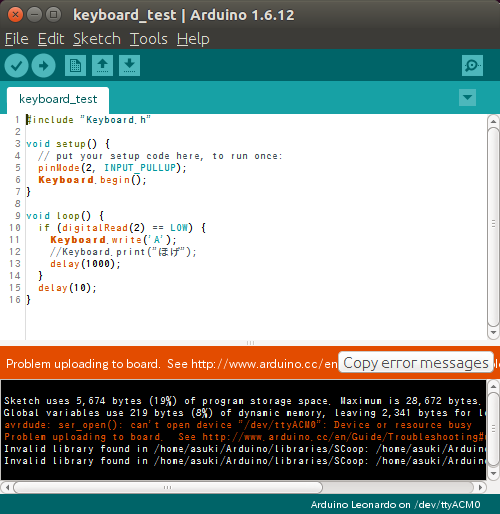Click the console horizontal scrollbar left arrow

(x=7, y=487)
